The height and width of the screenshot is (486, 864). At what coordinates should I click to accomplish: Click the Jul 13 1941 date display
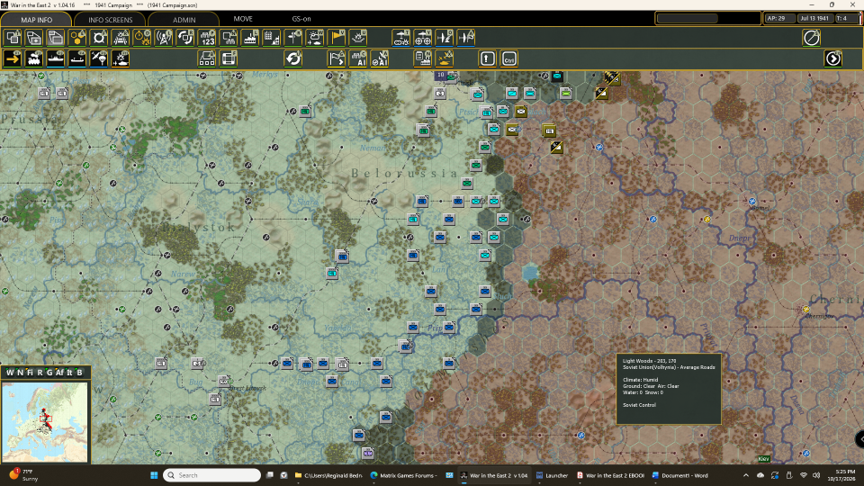pos(814,18)
